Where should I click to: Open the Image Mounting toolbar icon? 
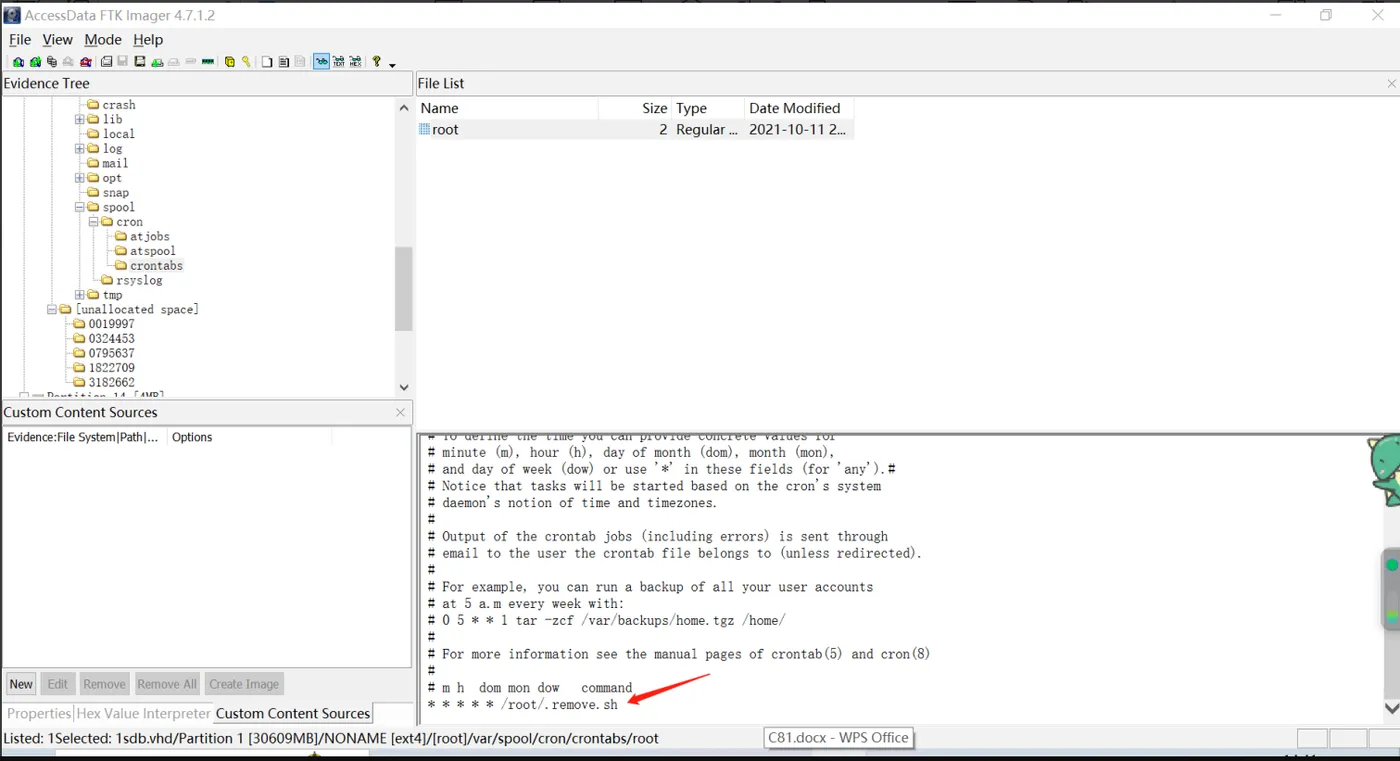52,61
